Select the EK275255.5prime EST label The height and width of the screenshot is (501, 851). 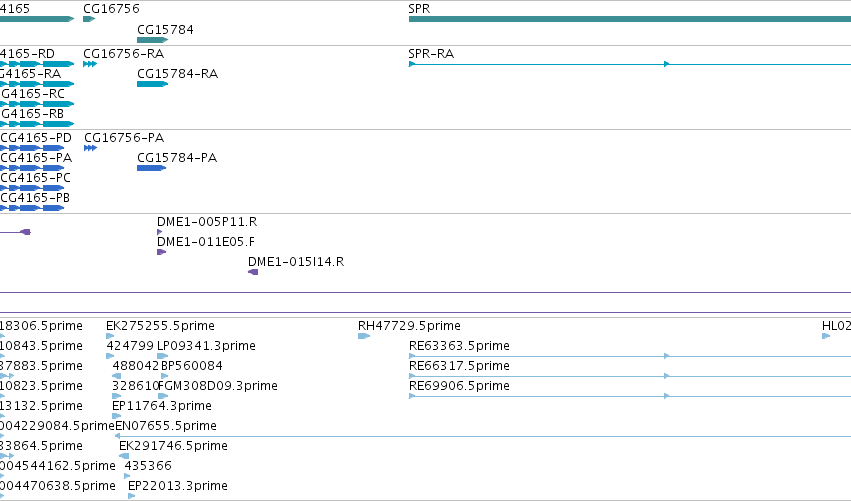160,326
